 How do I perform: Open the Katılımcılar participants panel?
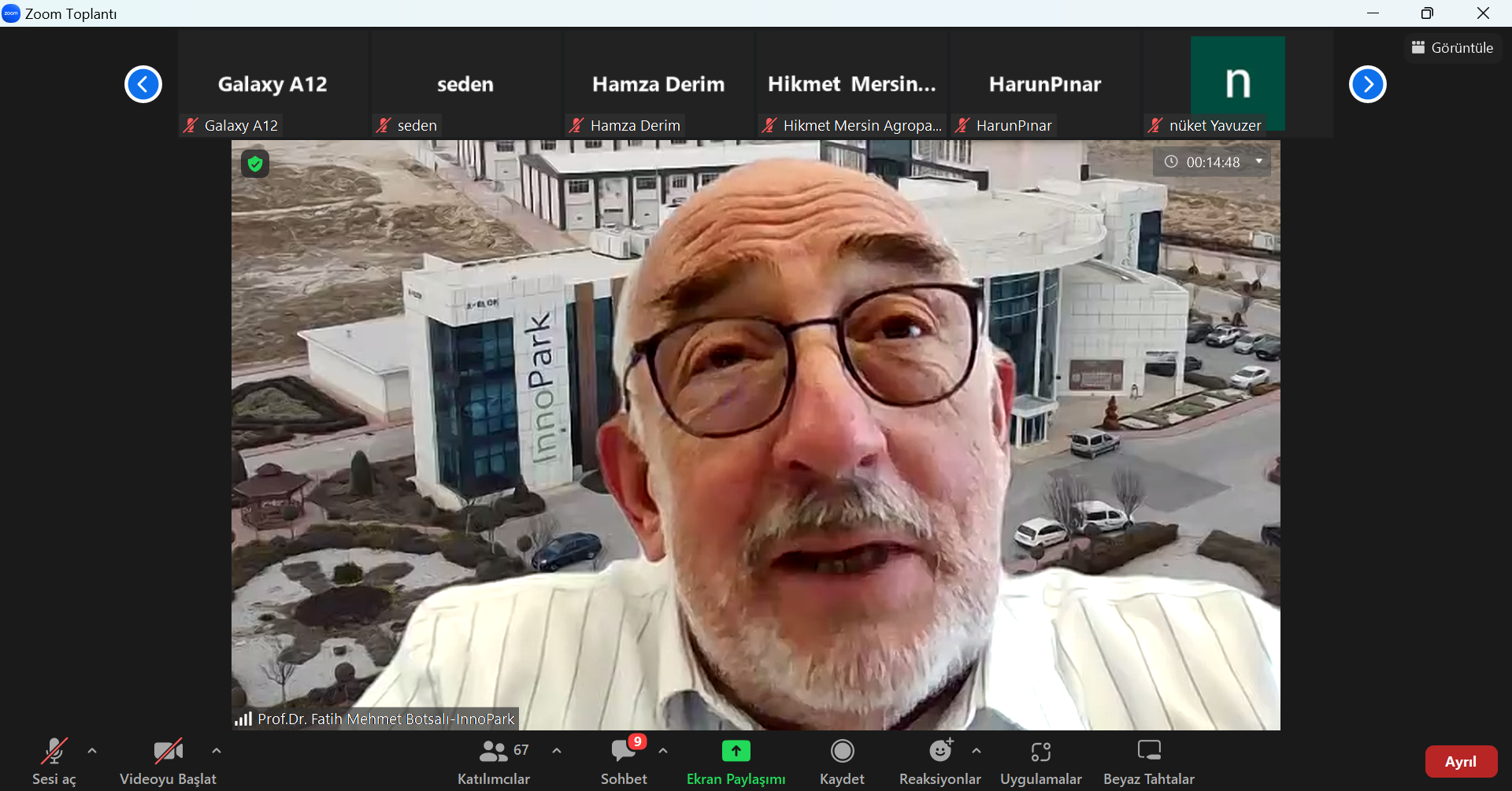pyautogui.click(x=494, y=760)
